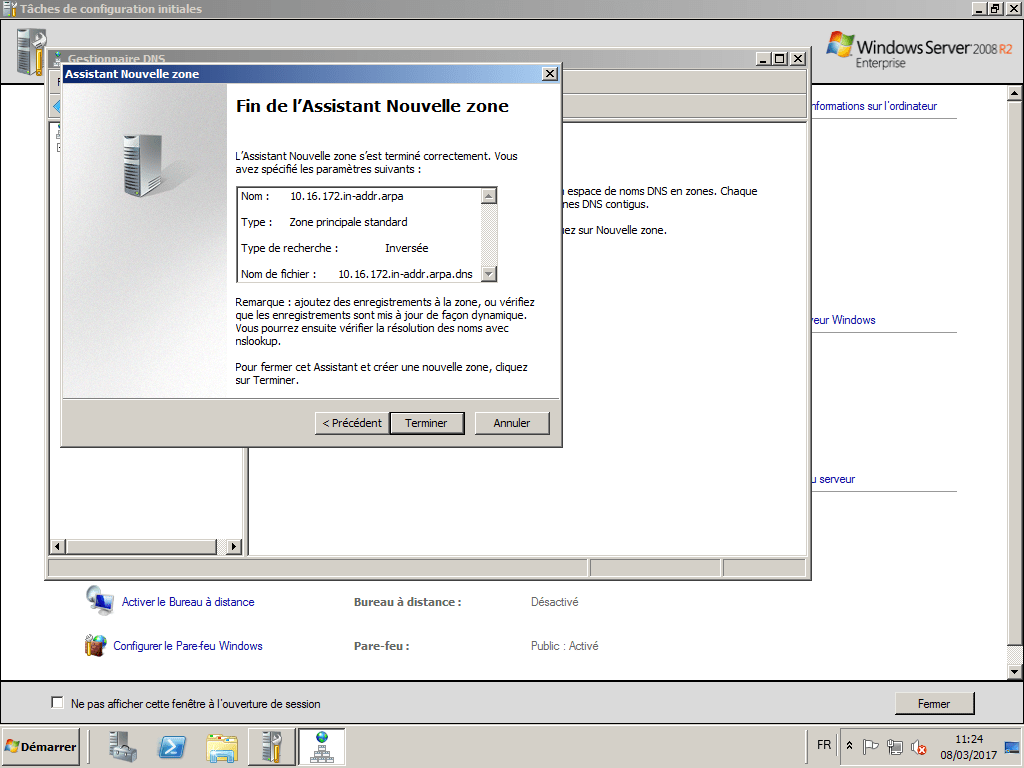Open PowerShell from the taskbar
This screenshot has height=768, width=1024.
[170, 747]
